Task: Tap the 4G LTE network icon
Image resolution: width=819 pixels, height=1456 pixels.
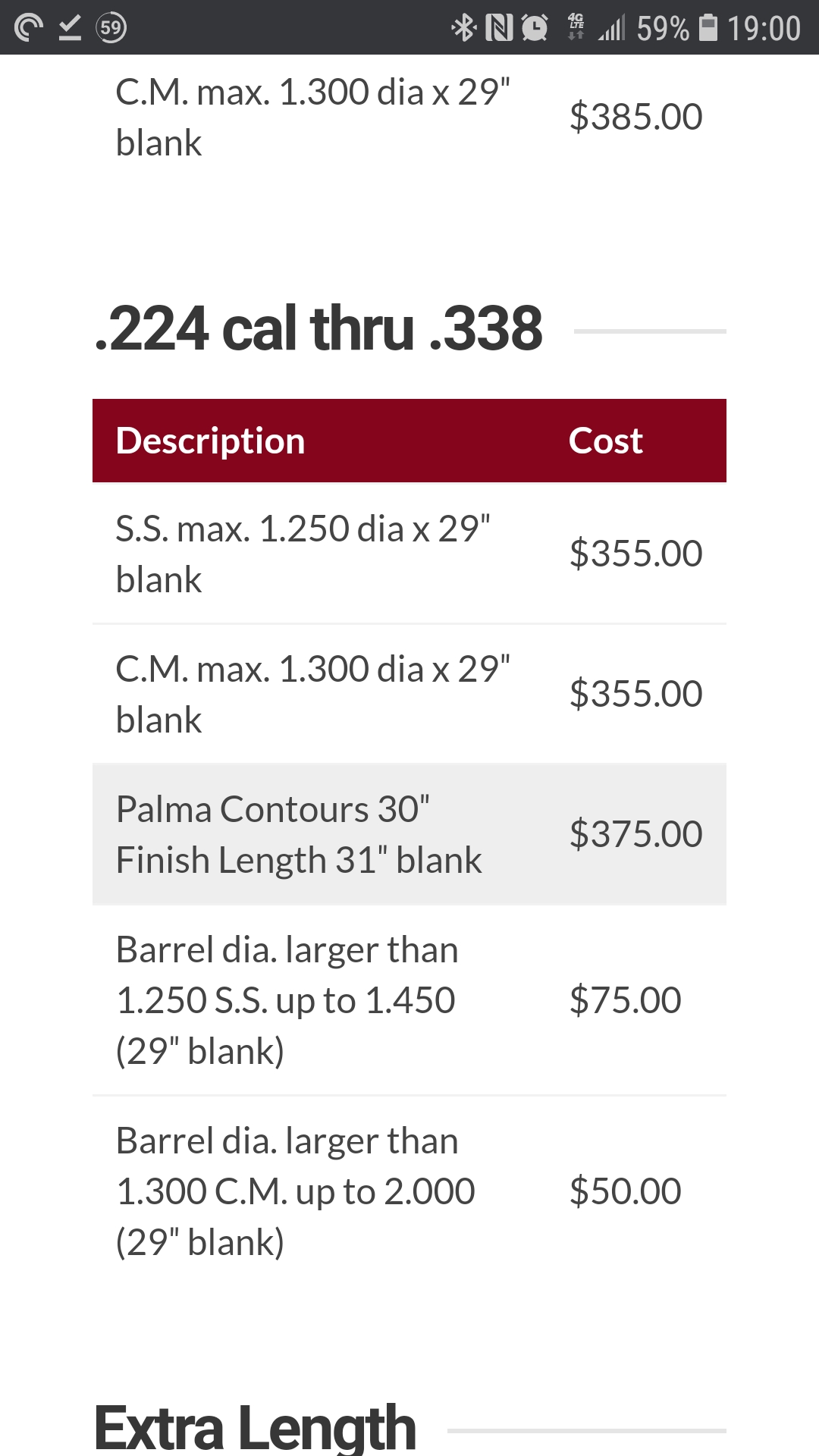Action: tap(576, 27)
